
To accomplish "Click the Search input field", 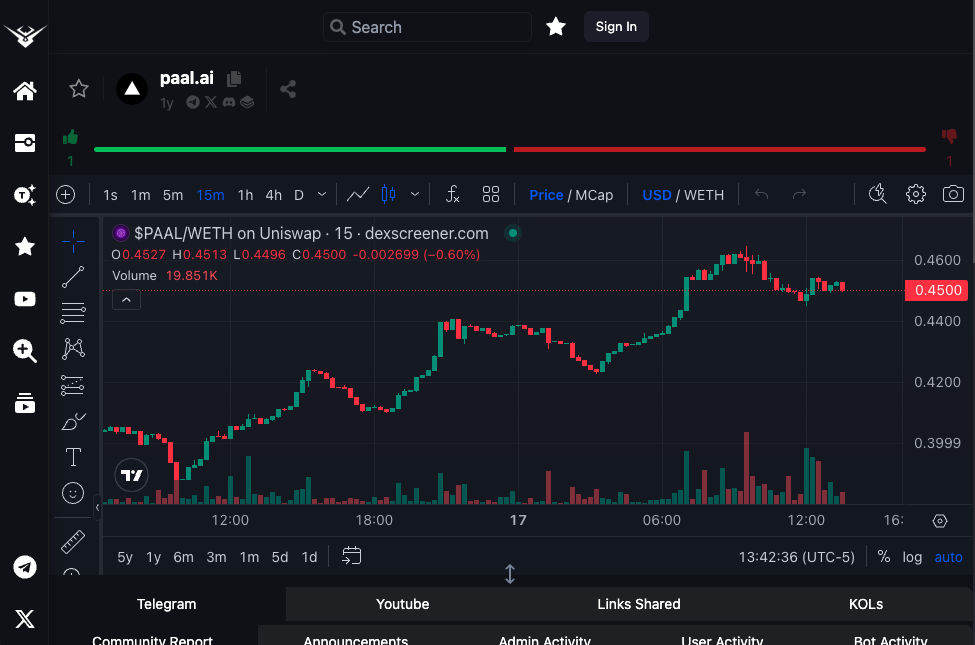I will tap(427, 27).
